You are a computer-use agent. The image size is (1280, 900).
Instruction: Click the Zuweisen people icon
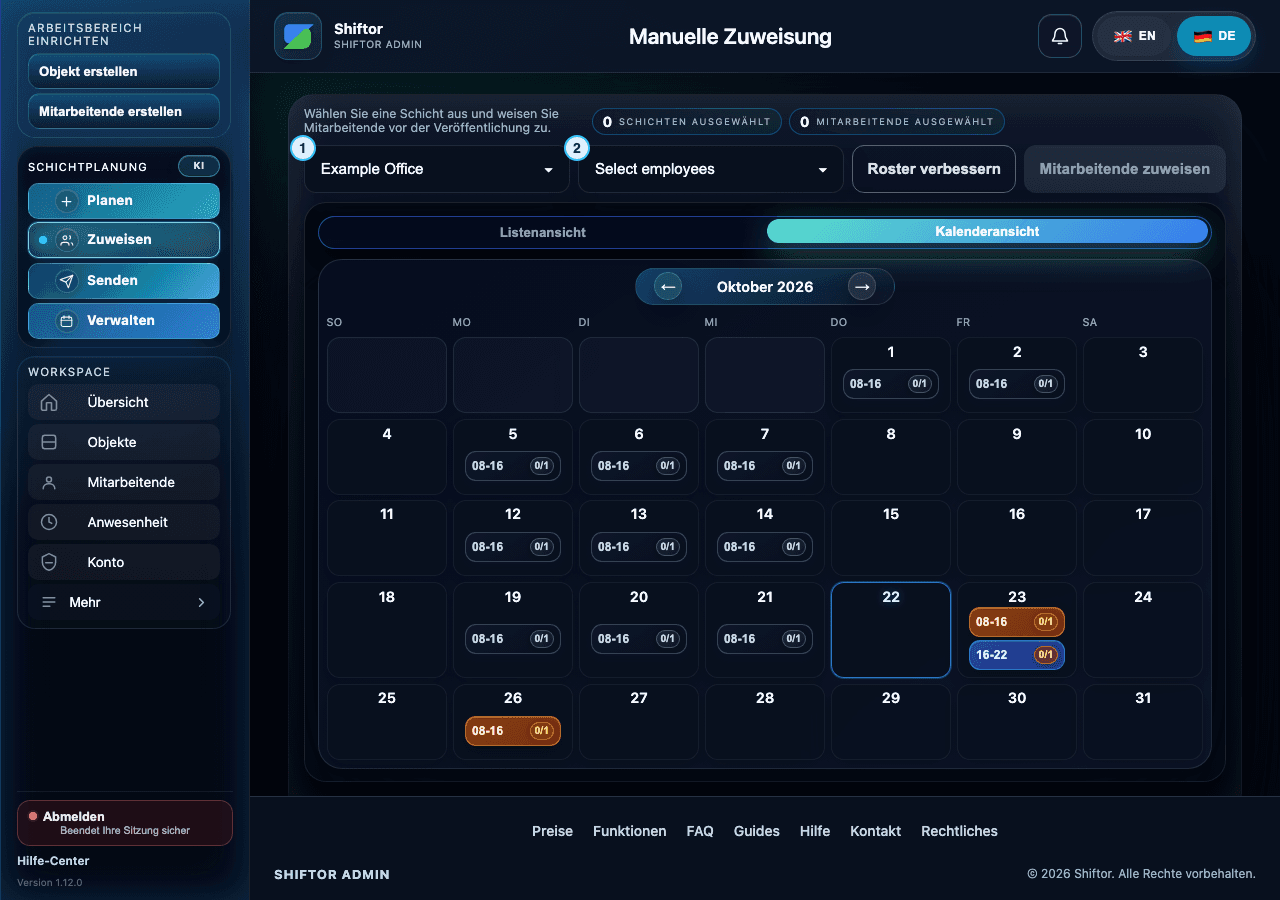(67, 240)
